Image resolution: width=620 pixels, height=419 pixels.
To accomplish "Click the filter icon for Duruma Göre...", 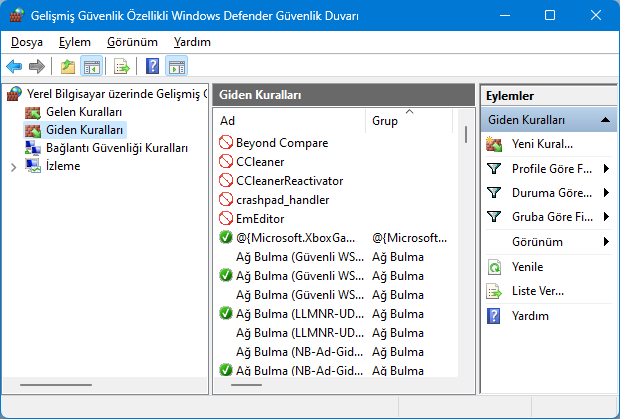I will pyautogui.click(x=494, y=193).
